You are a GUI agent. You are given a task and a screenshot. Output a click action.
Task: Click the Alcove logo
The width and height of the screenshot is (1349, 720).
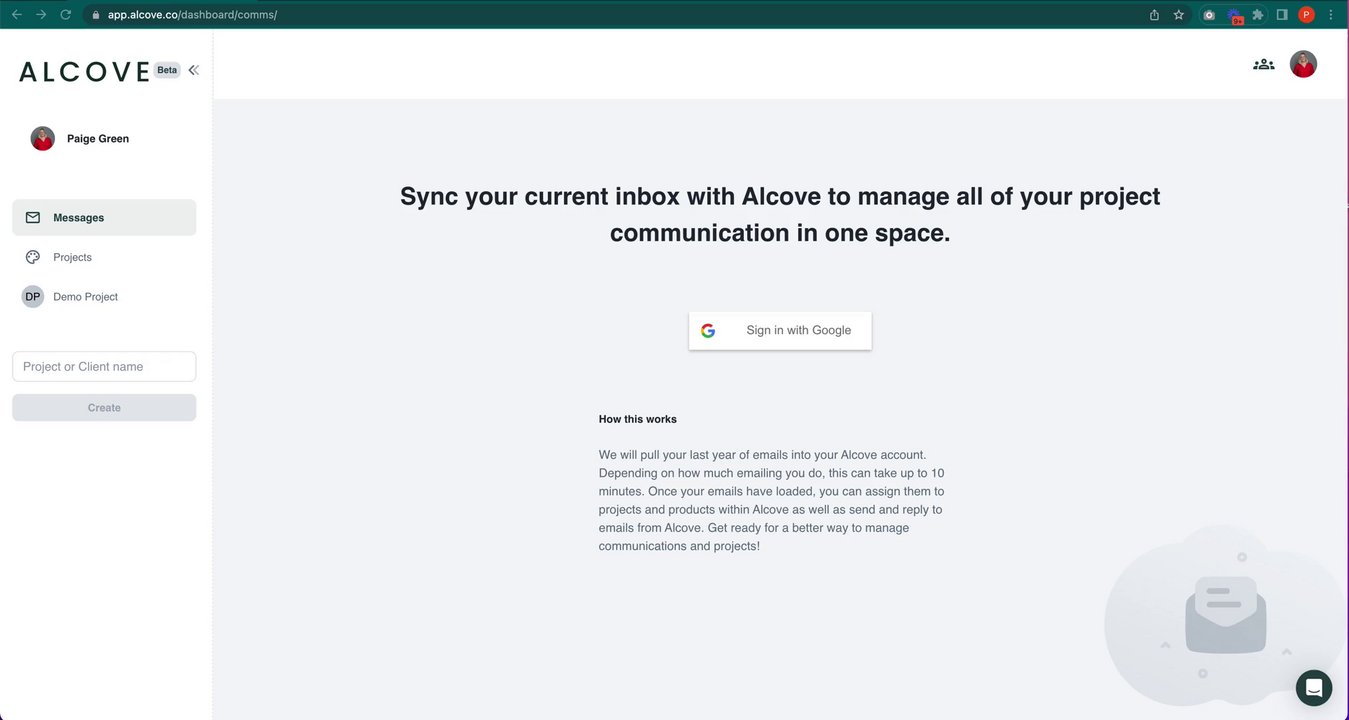click(84, 71)
